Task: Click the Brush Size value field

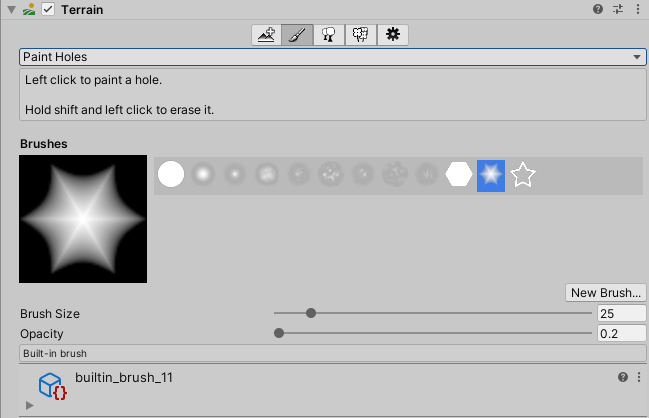Action: [x=621, y=313]
